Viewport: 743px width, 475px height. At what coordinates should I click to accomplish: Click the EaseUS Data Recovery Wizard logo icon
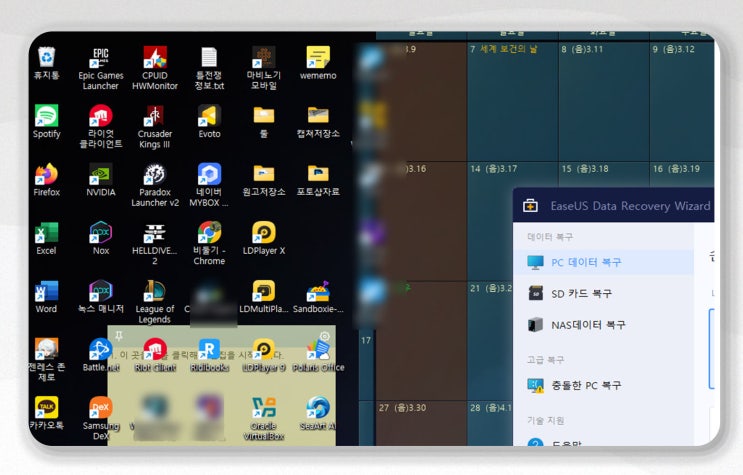pos(530,206)
